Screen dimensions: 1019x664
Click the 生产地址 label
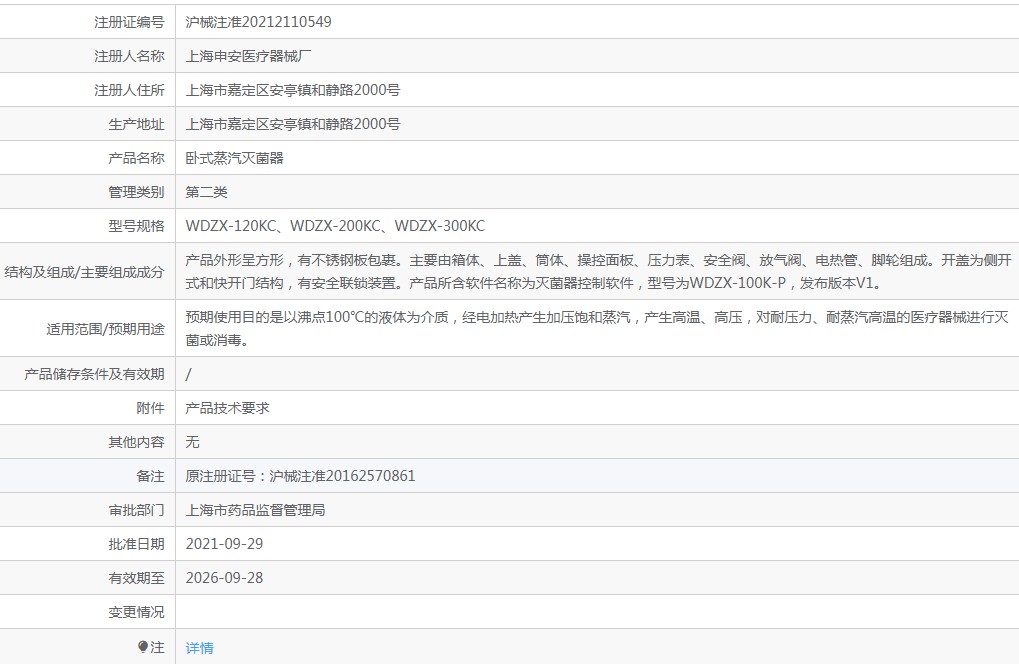point(136,124)
